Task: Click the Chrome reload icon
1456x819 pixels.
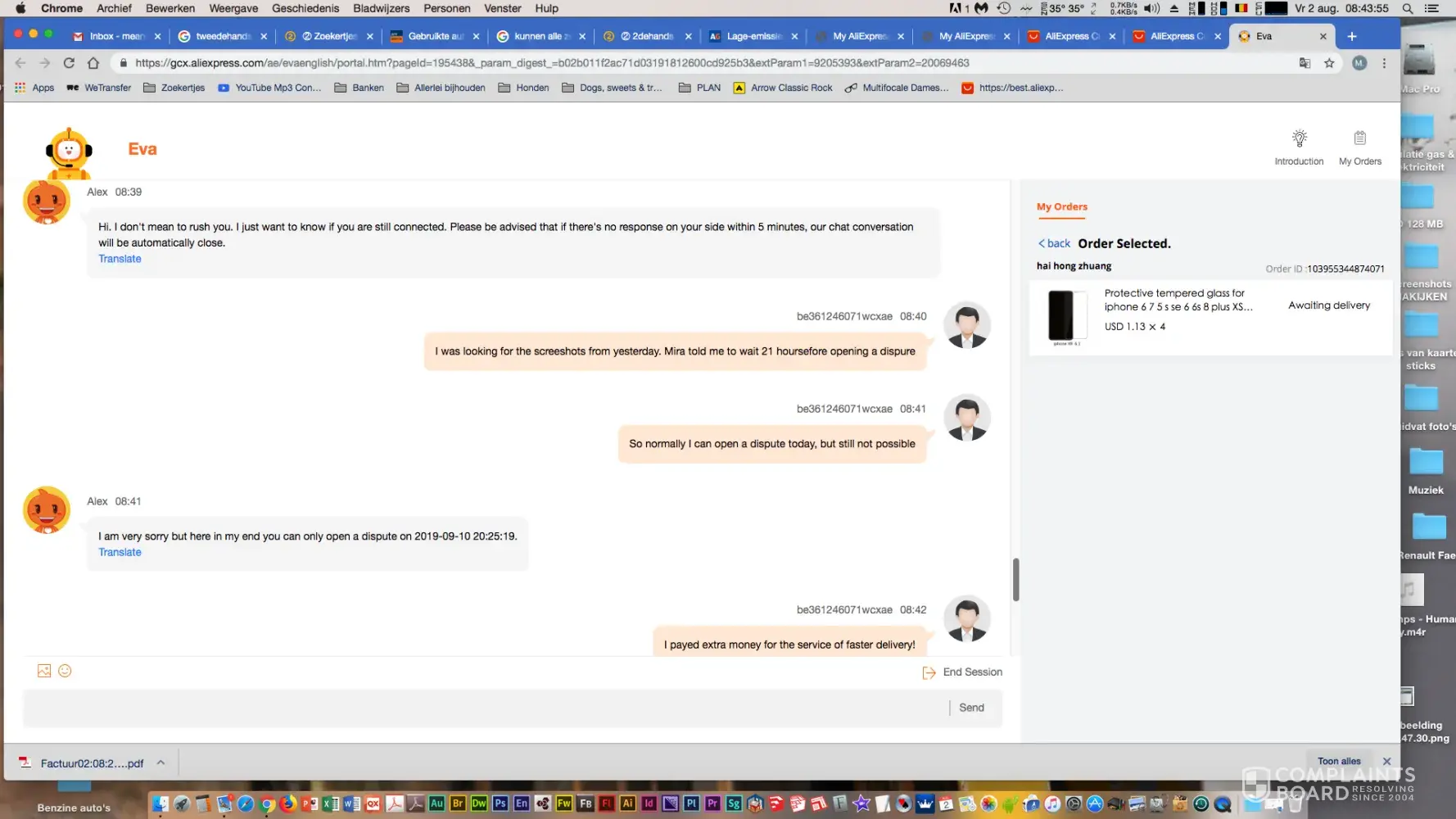Action: (x=69, y=63)
